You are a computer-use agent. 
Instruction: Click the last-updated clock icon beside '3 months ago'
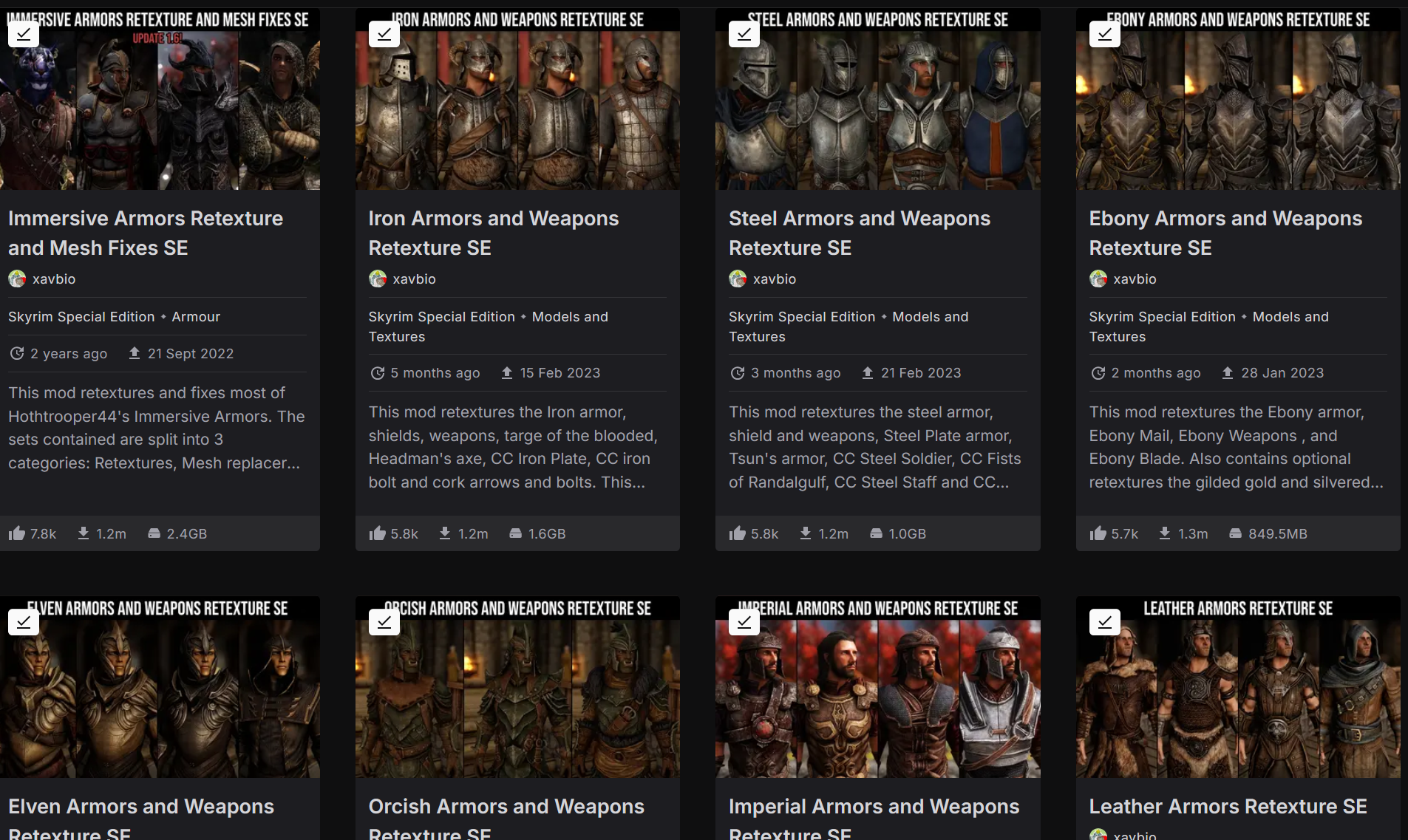[x=737, y=373]
